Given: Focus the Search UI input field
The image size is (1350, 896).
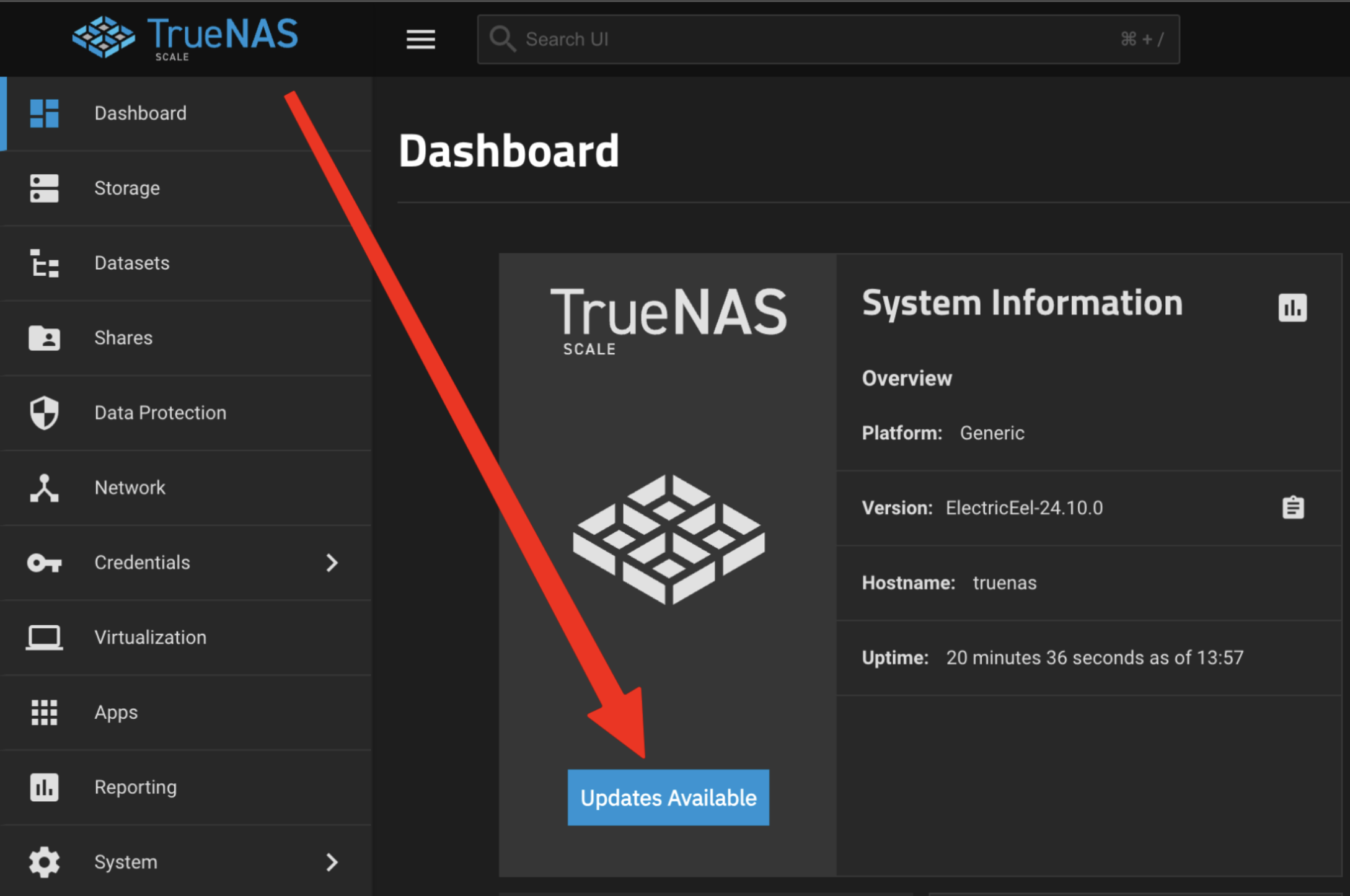Looking at the screenshot, I should pos(818,40).
